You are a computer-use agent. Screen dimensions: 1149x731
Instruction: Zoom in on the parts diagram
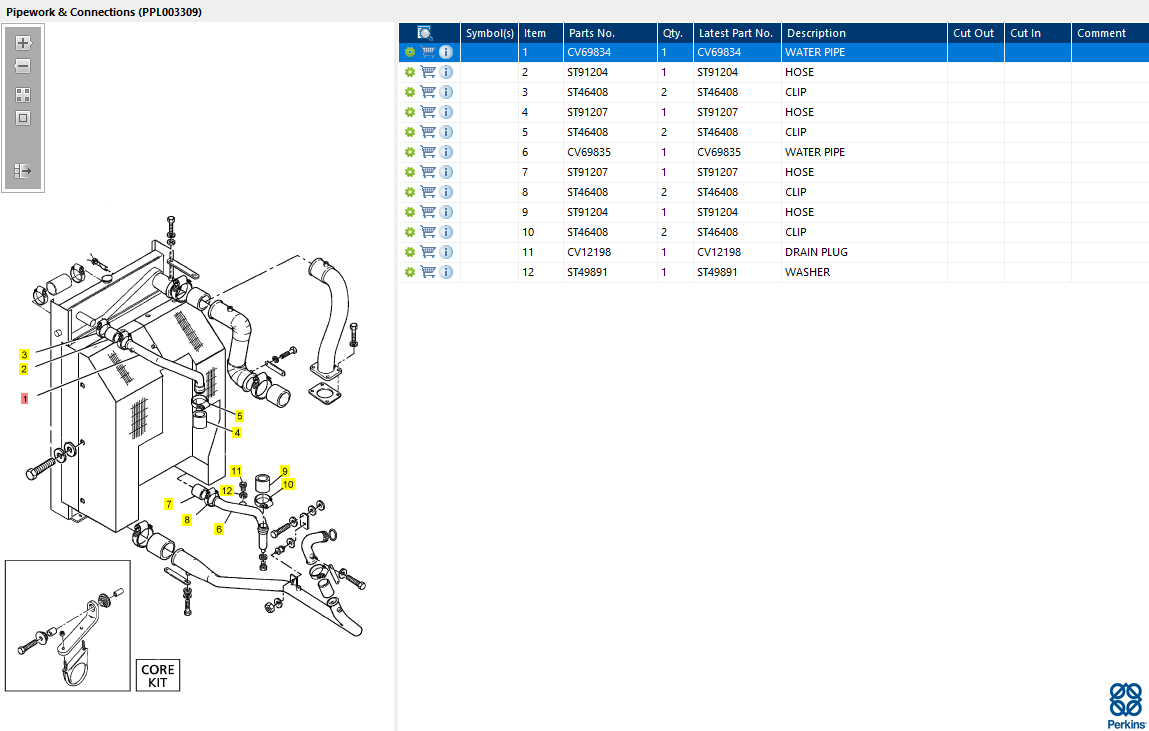[23, 42]
